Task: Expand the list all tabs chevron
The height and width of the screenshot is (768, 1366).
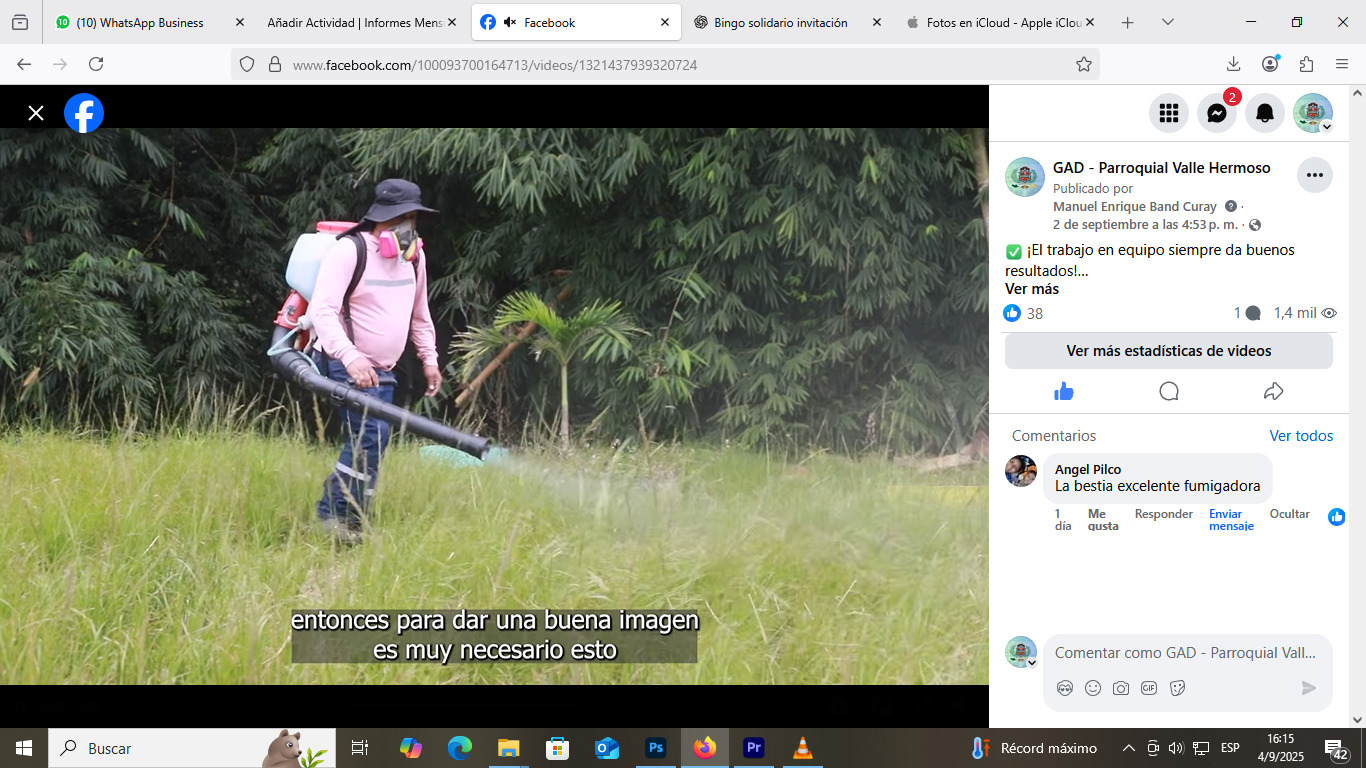Action: (1167, 22)
